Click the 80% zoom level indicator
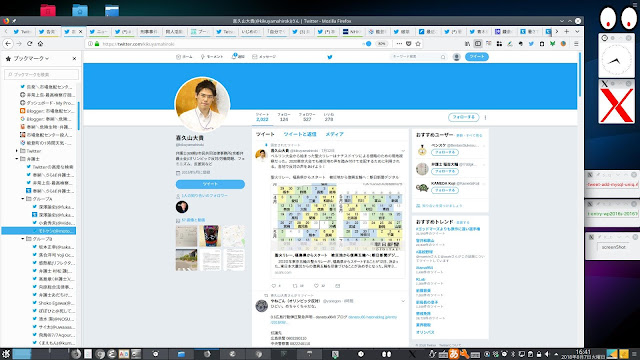This screenshot has width=640, height=360. [x=381, y=44]
